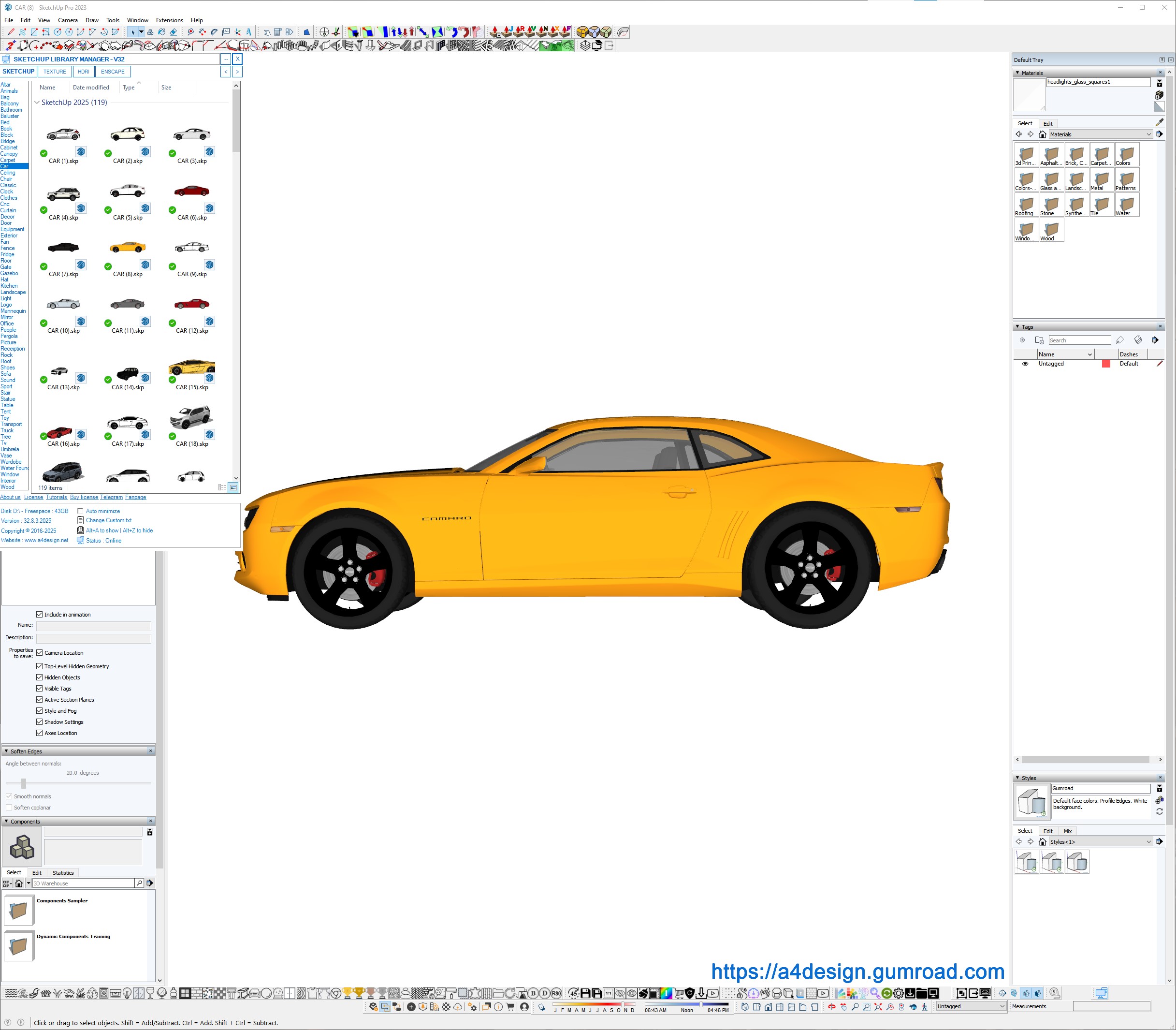Enable the Auto minimize checkbox
The width and height of the screenshot is (1176, 1030).
pyautogui.click(x=80, y=511)
